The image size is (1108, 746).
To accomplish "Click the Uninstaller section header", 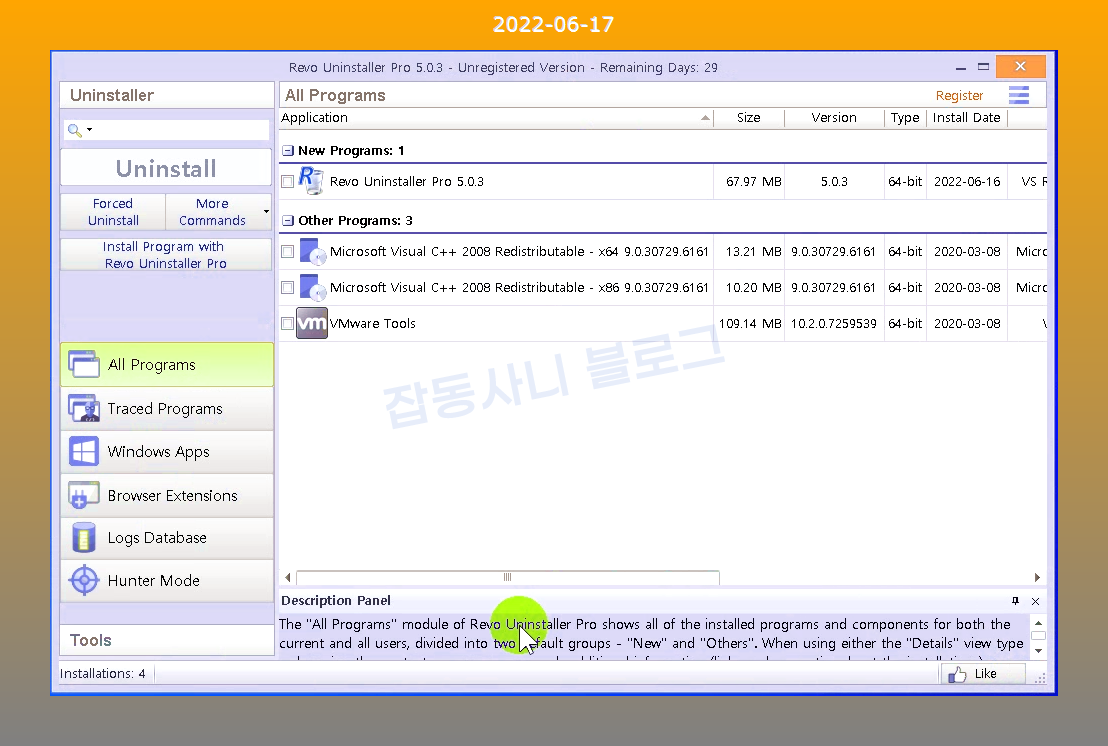I will [x=167, y=95].
